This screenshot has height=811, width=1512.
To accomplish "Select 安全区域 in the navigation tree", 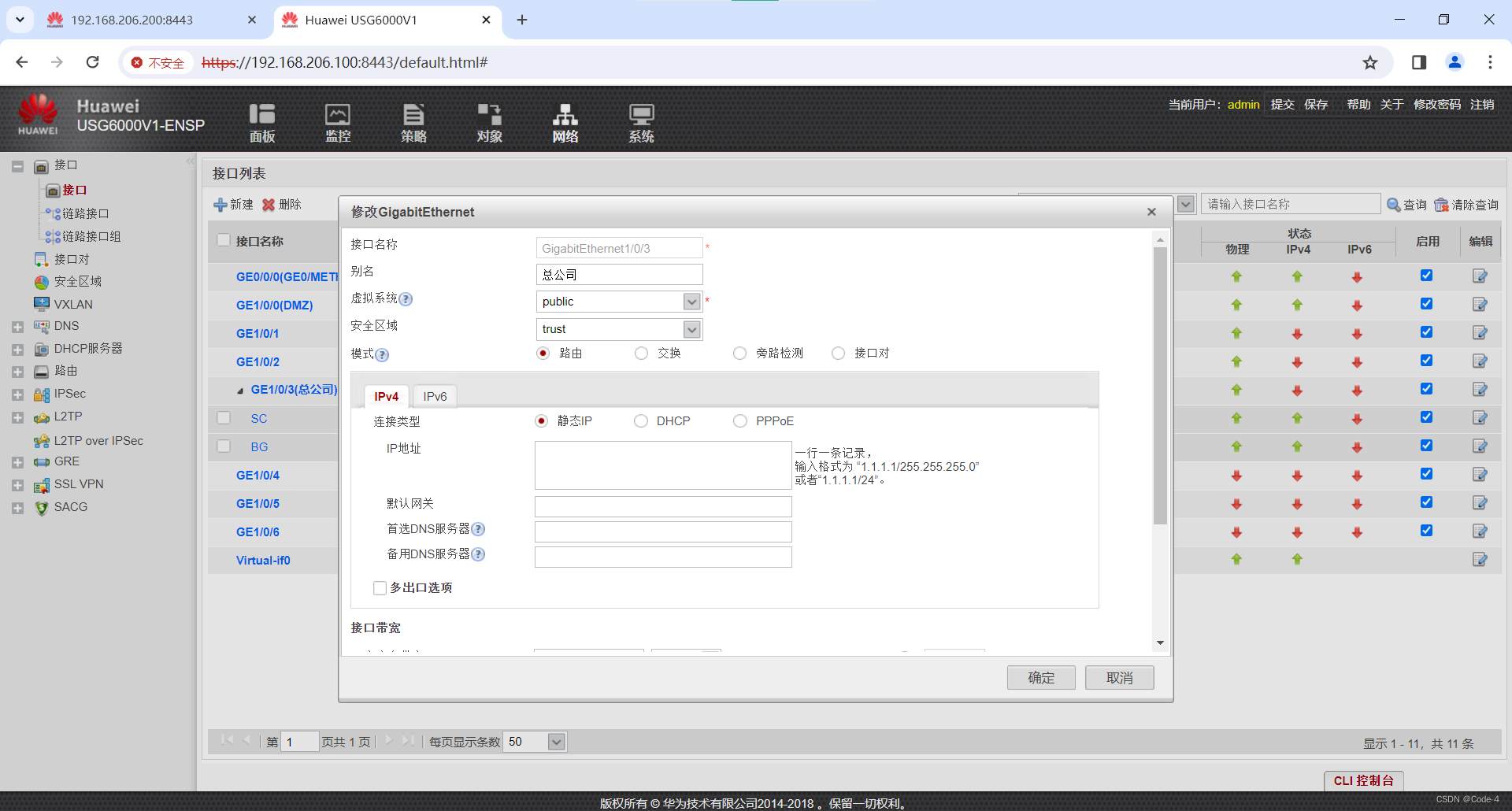I will [78, 282].
